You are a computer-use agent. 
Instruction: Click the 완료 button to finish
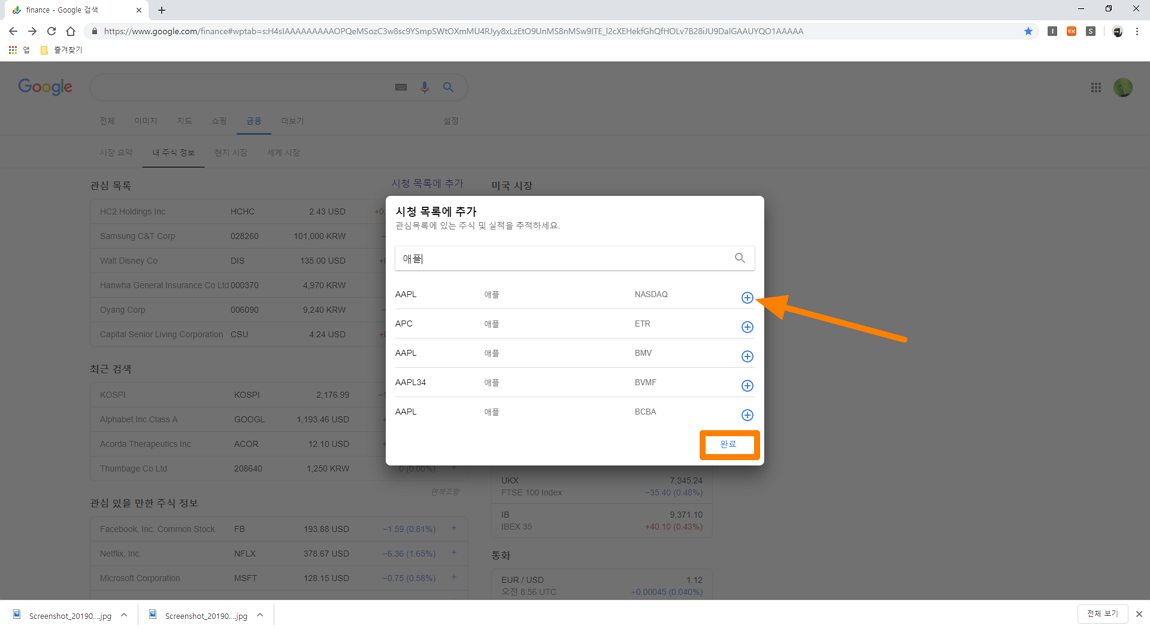[728, 444]
